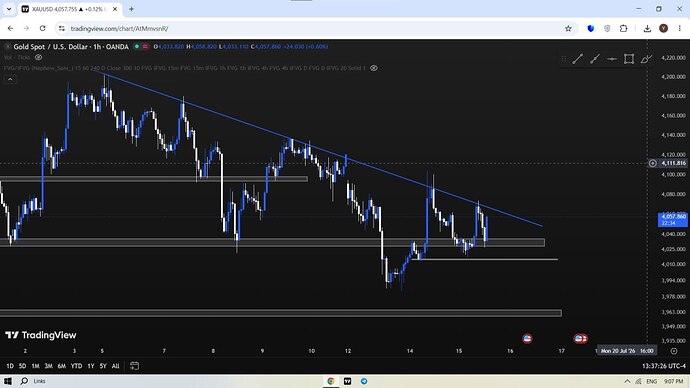
Task: Show All data range on chart
Action: click(x=115, y=366)
